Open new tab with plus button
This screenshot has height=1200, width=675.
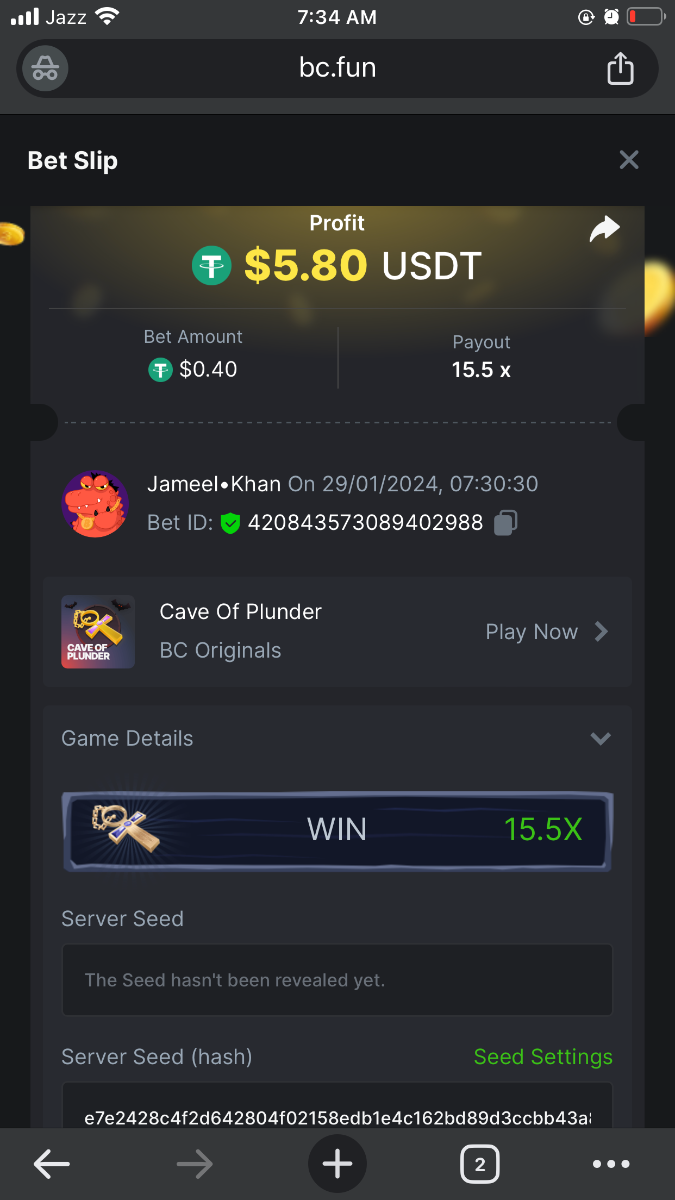[337, 1164]
